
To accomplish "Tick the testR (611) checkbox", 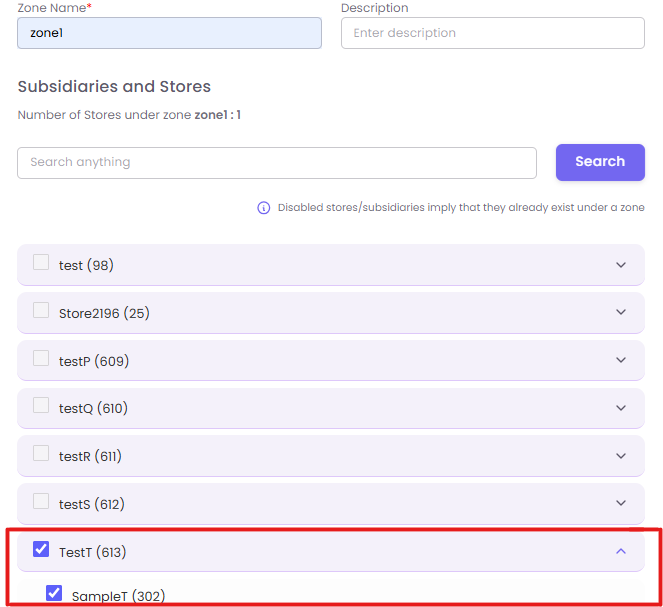I will [41, 454].
